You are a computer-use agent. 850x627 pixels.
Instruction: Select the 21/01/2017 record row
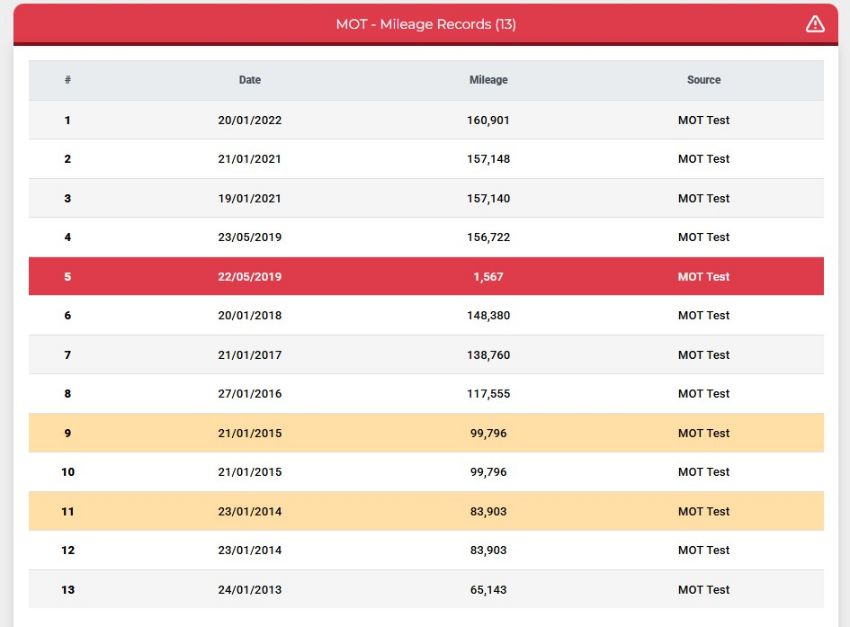tap(426, 354)
